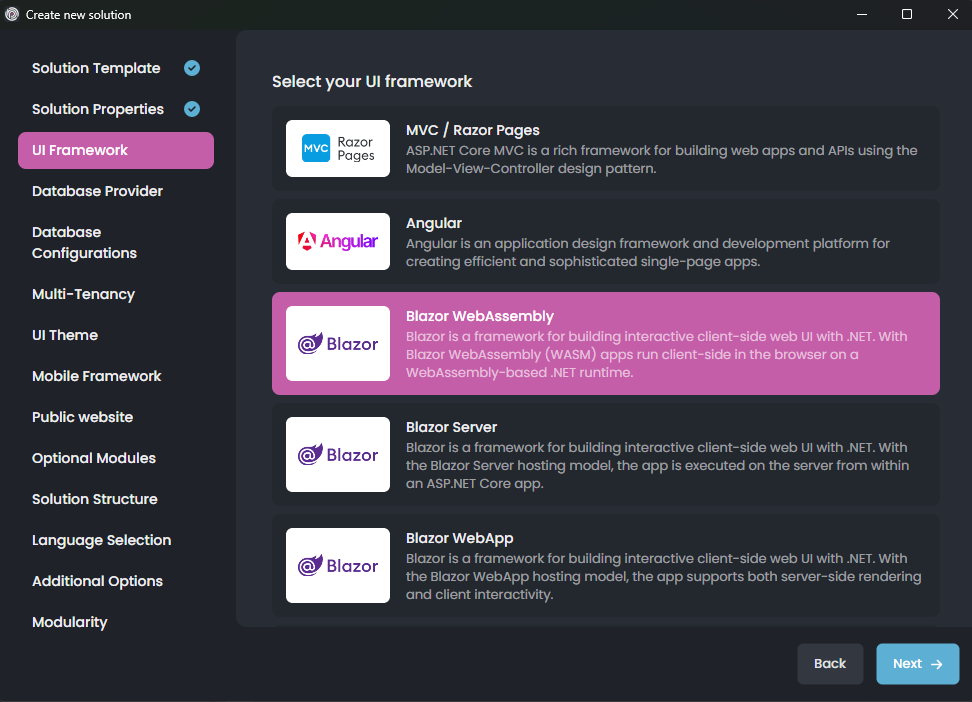
Task: Go to the Database Provider step
Action: pos(97,191)
